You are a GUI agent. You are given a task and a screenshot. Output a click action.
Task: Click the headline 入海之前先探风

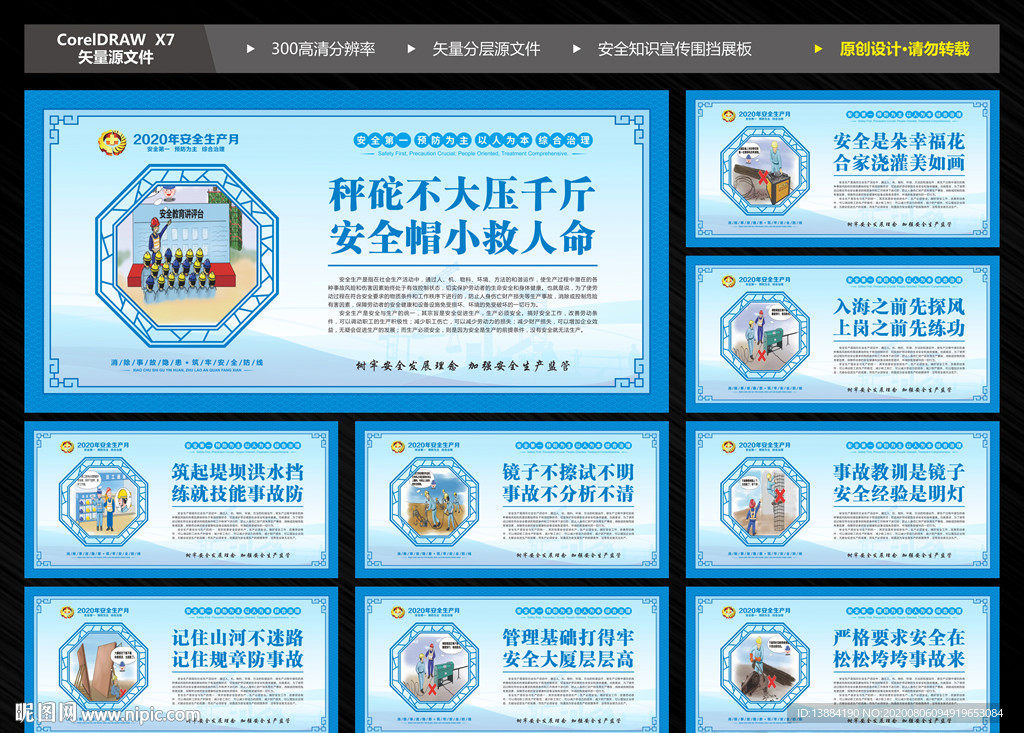point(899,306)
